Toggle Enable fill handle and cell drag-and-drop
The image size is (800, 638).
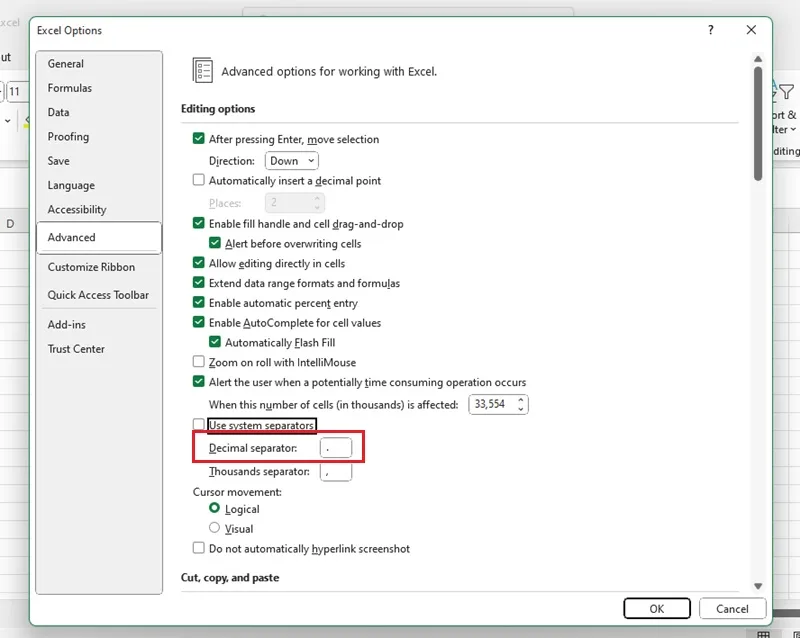[198, 223]
